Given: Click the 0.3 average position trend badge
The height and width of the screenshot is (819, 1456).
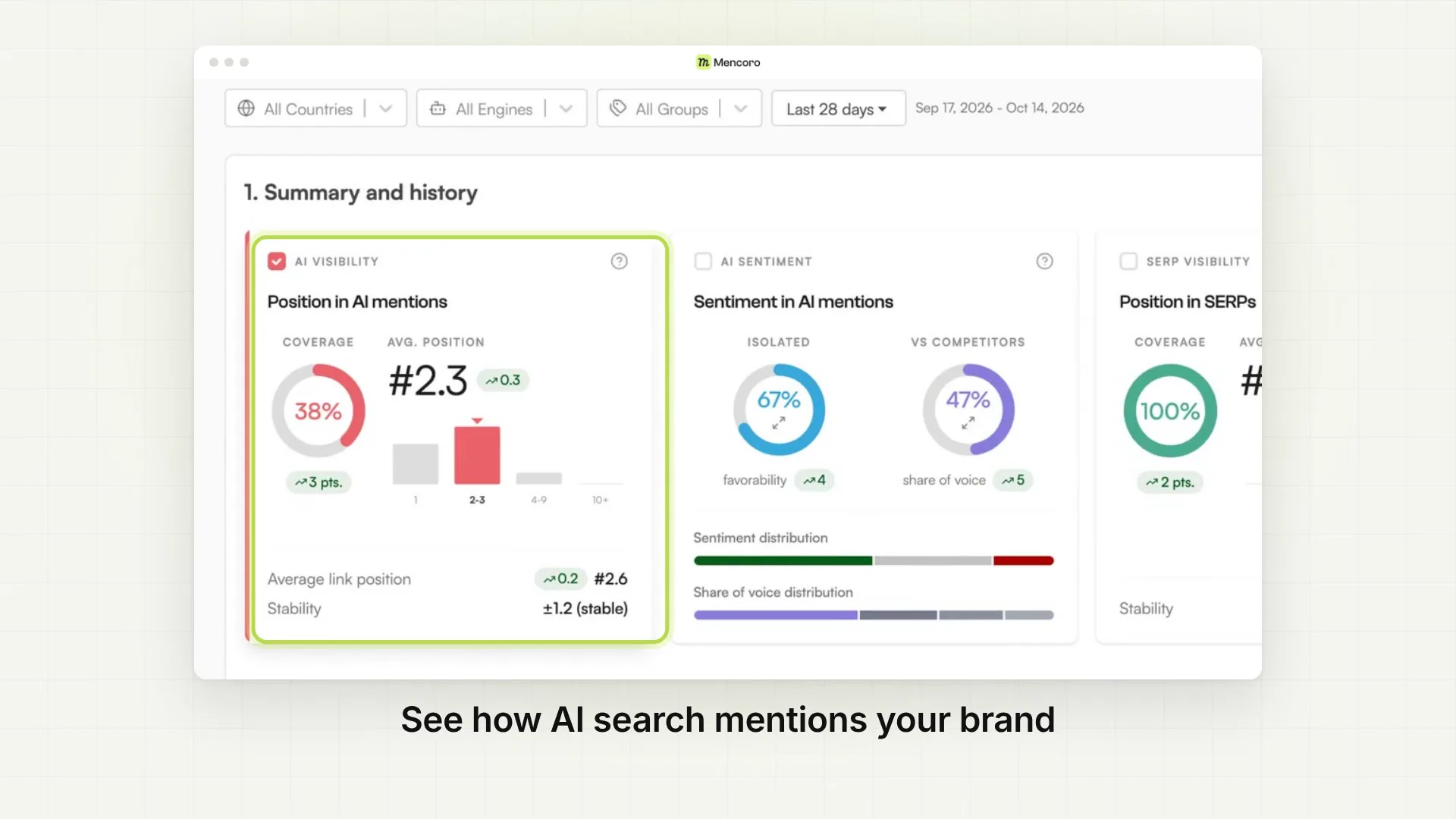Looking at the screenshot, I should click(x=503, y=380).
